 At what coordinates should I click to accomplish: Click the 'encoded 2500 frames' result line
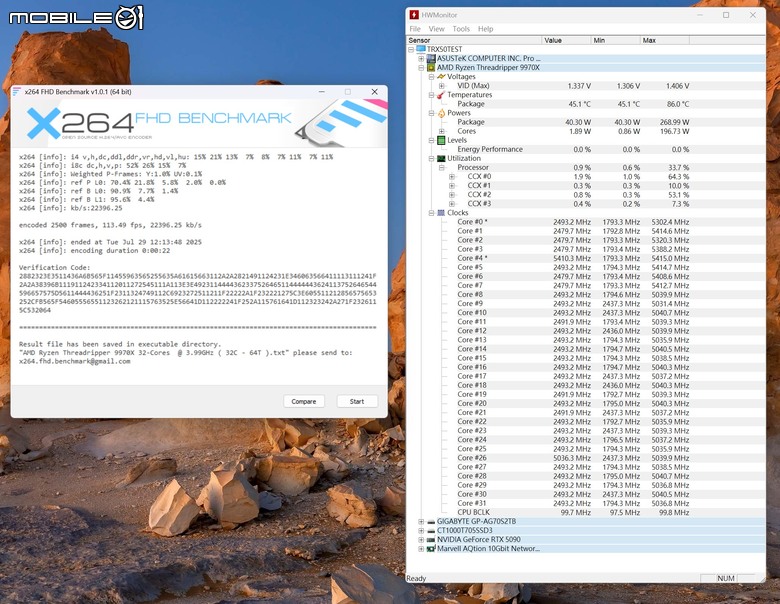point(110,225)
